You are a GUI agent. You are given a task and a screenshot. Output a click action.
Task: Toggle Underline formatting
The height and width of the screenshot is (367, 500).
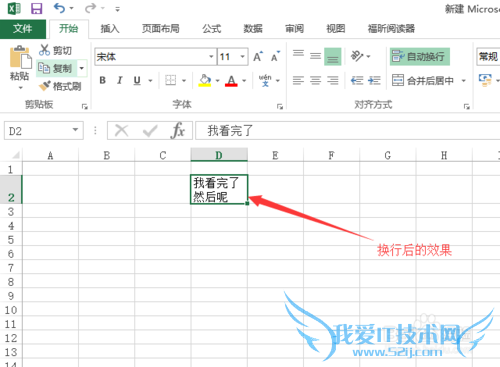click(x=137, y=80)
